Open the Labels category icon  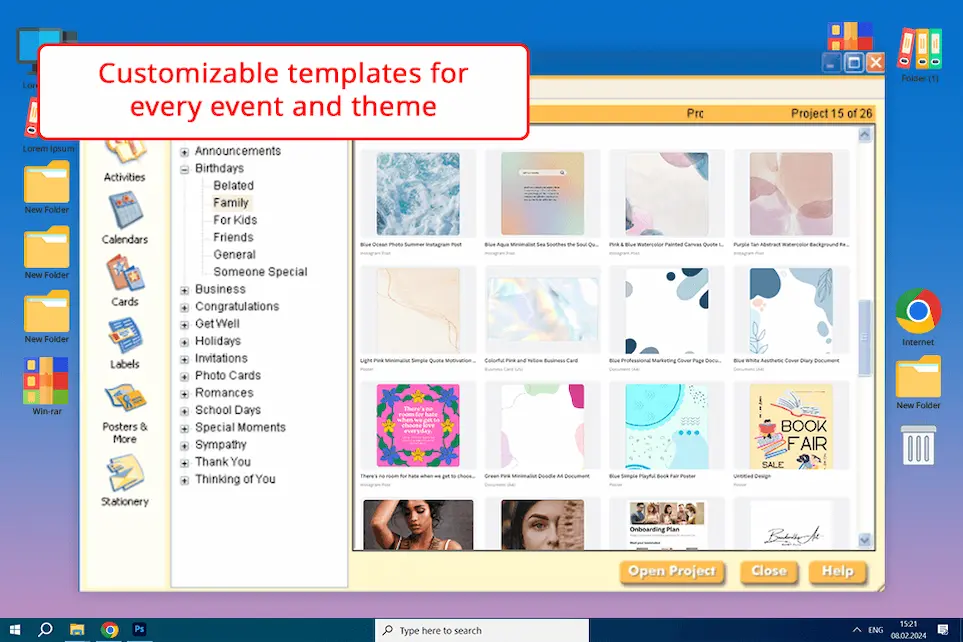125,336
